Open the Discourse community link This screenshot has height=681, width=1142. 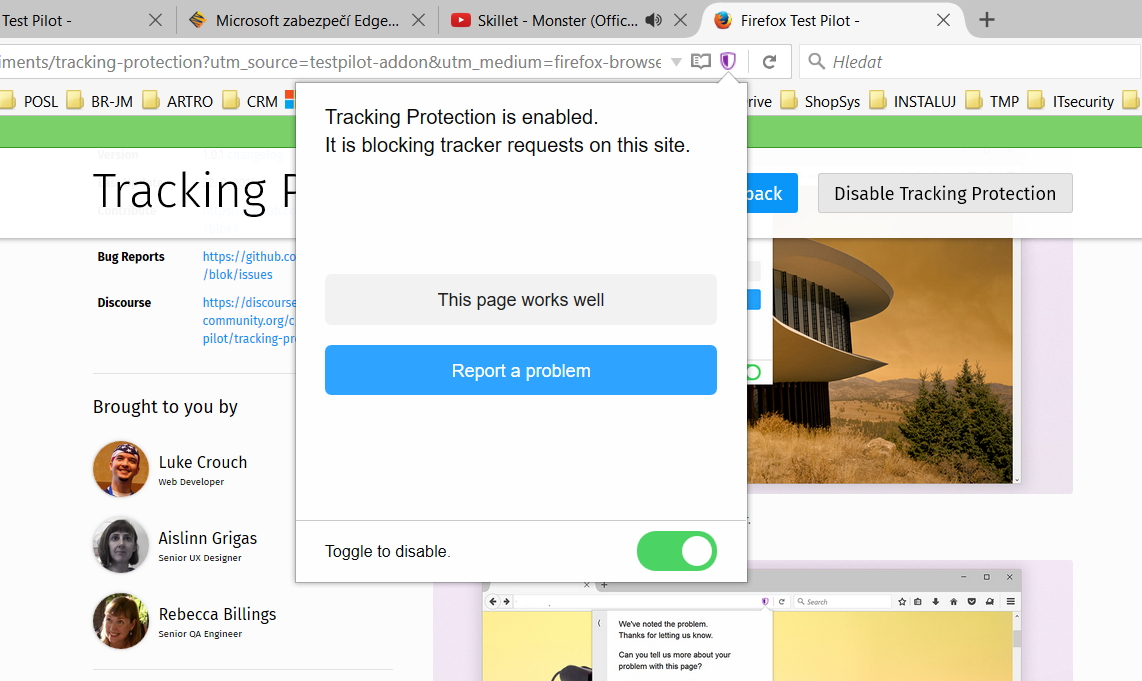point(249,320)
